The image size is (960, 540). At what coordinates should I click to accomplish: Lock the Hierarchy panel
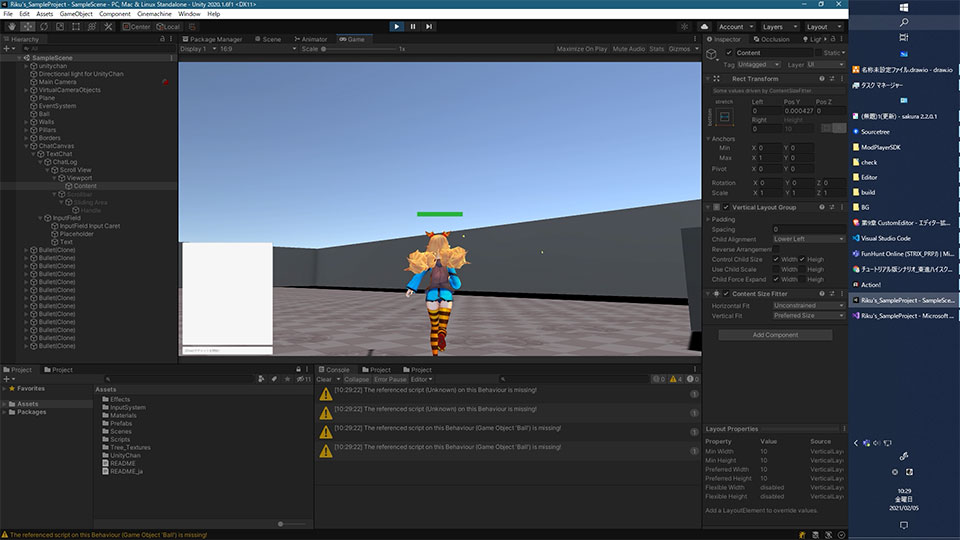(x=162, y=39)
